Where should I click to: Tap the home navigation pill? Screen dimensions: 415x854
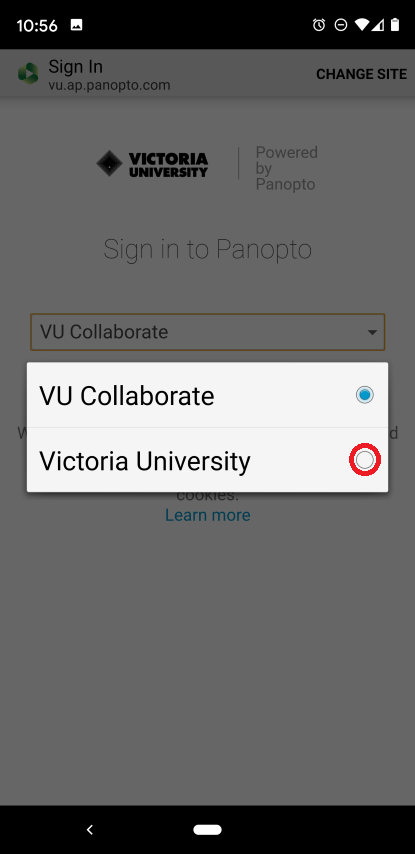click(x=208, y=829)
